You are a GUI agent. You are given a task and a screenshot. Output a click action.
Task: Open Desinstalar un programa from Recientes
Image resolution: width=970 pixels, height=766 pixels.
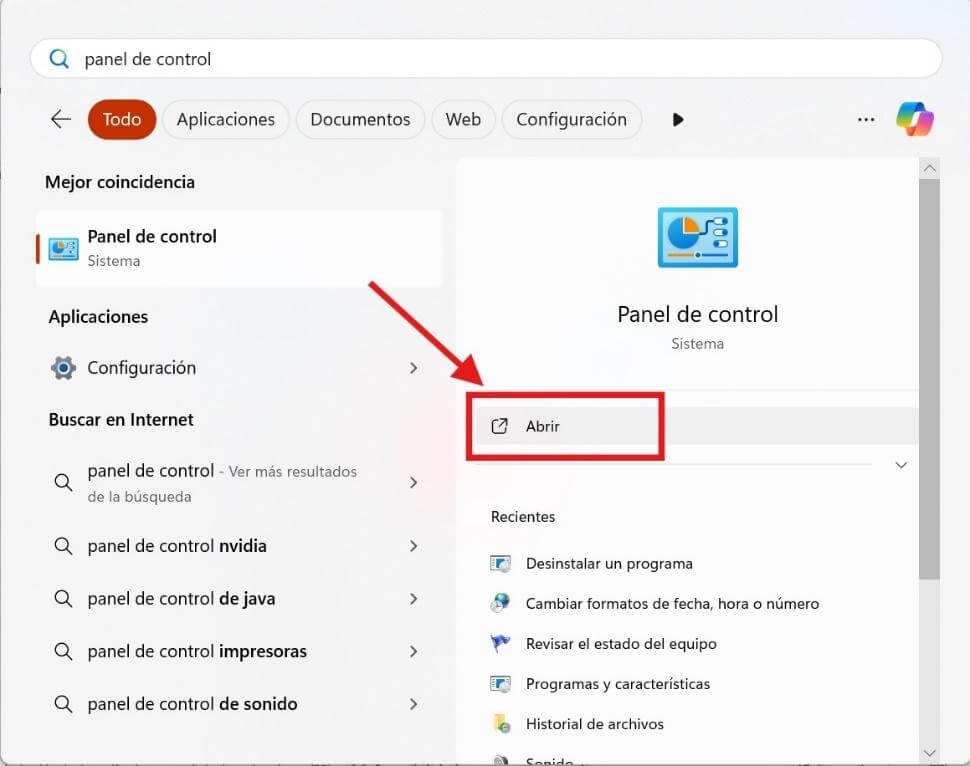[609, 563]
